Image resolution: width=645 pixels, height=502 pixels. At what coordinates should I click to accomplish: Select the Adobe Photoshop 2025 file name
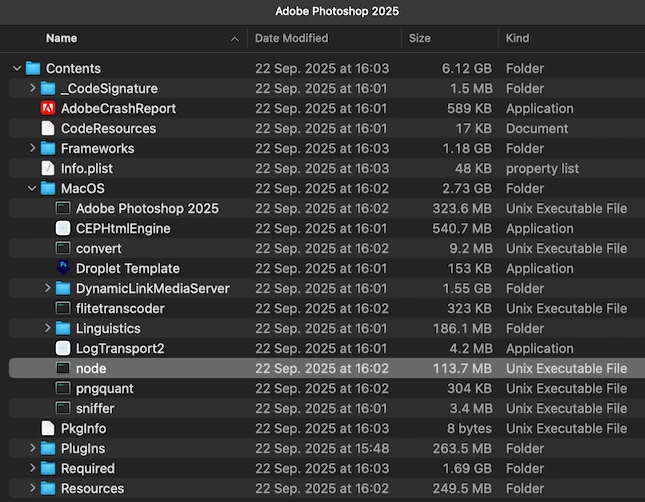[x=147, y=209]
